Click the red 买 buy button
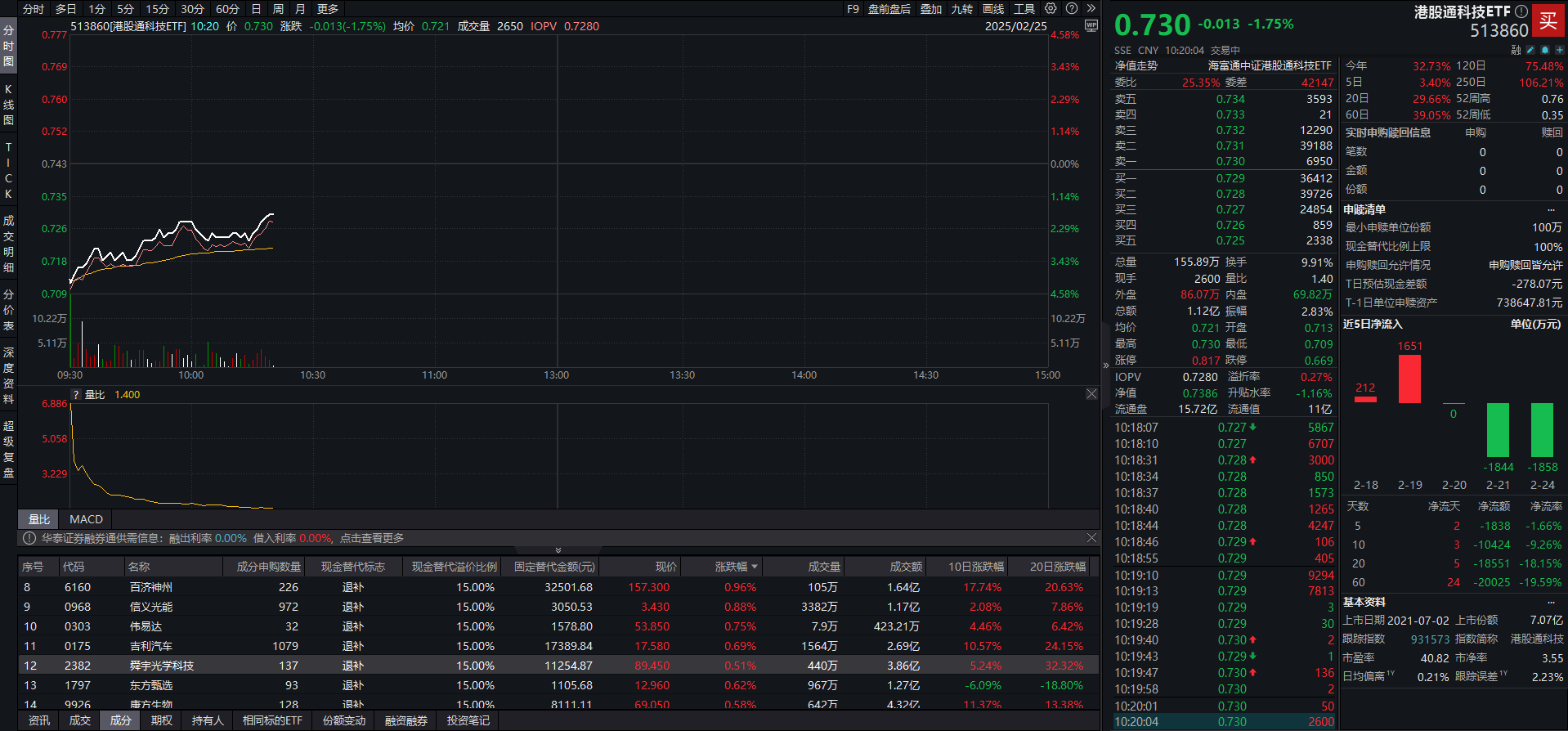This screenshot has height=731, width=1568. point(1548,21)
